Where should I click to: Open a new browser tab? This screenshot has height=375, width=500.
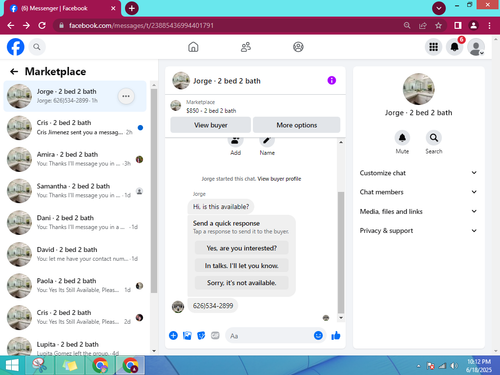[x=132, y=8]
